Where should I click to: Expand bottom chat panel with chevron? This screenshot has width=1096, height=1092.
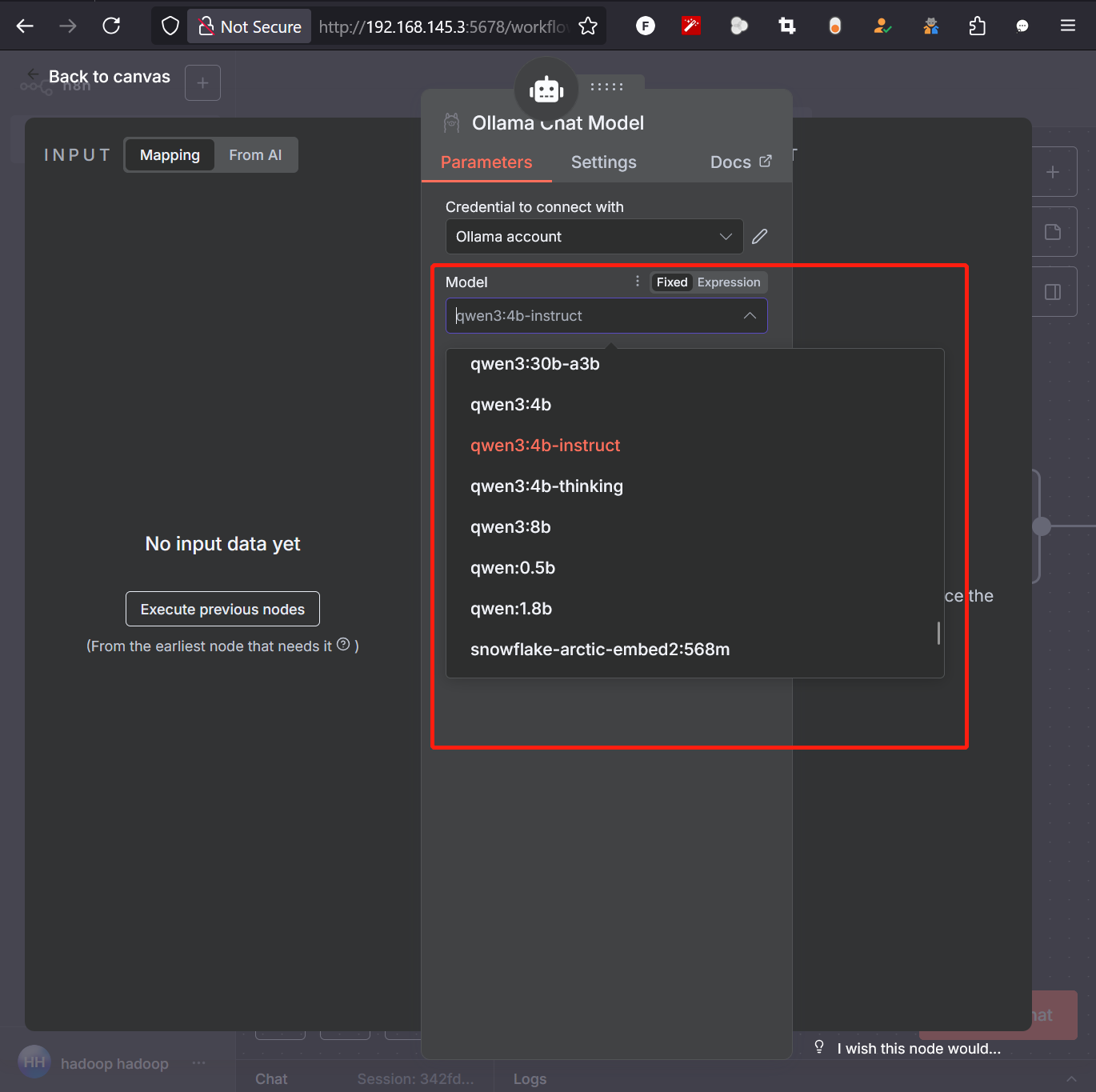[1071, 1078]
